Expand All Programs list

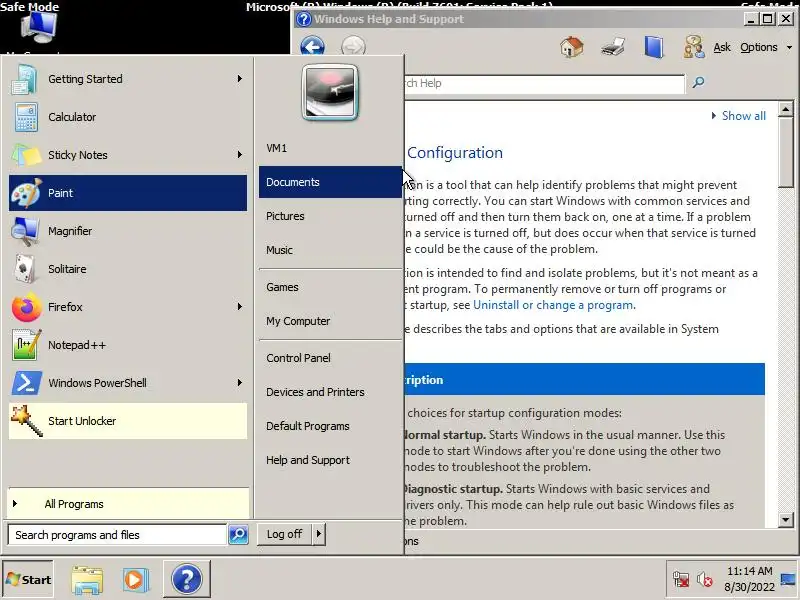[128, 504]
